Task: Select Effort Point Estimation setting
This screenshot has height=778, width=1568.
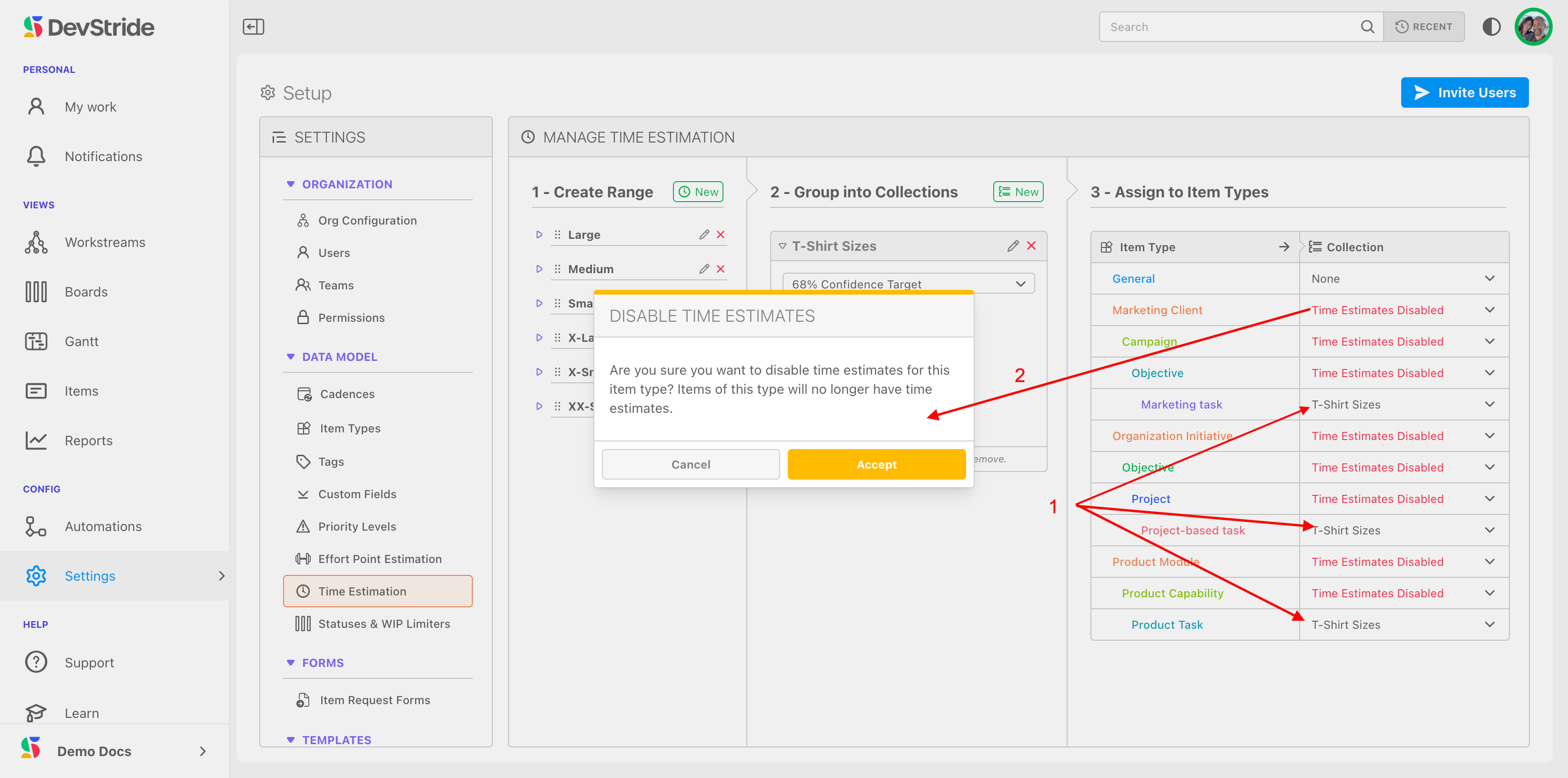Action: click(379, 558)
